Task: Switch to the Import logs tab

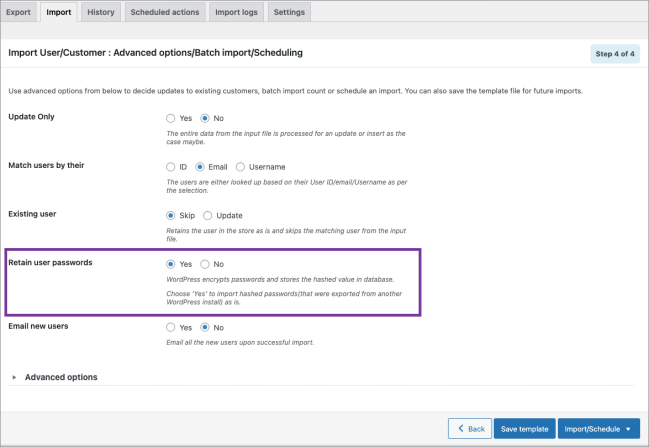Action: pos(238,12)
